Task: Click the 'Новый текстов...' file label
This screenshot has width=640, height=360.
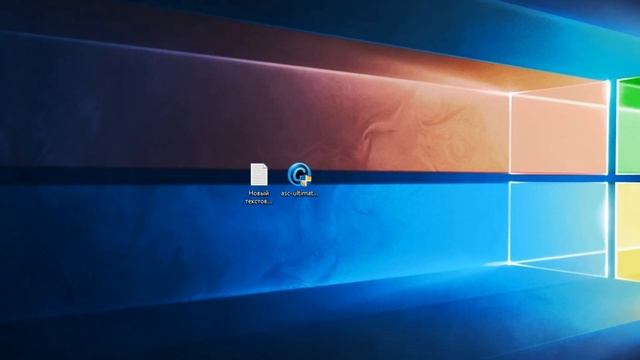Action: tap(259, 197)
